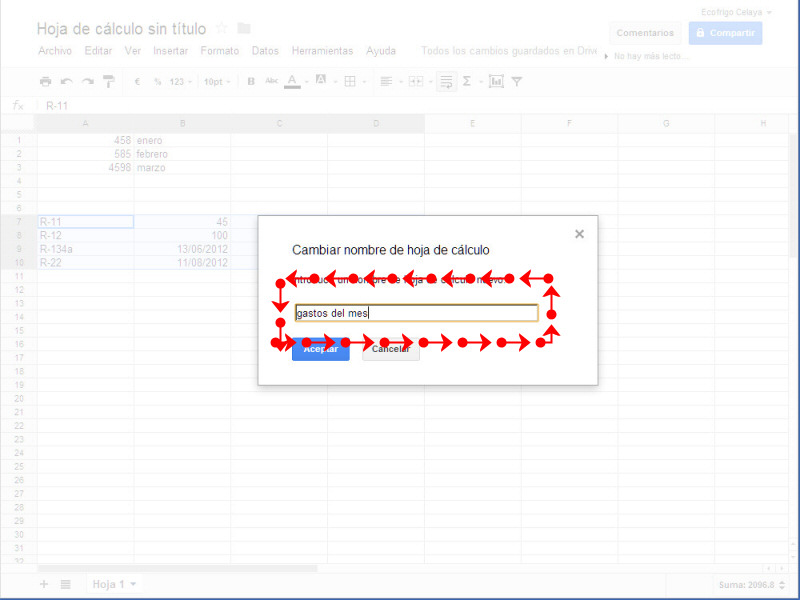Screen dimensions: 800x600
Task: Click the Comentarios button
Action: [x=645, y=33]
